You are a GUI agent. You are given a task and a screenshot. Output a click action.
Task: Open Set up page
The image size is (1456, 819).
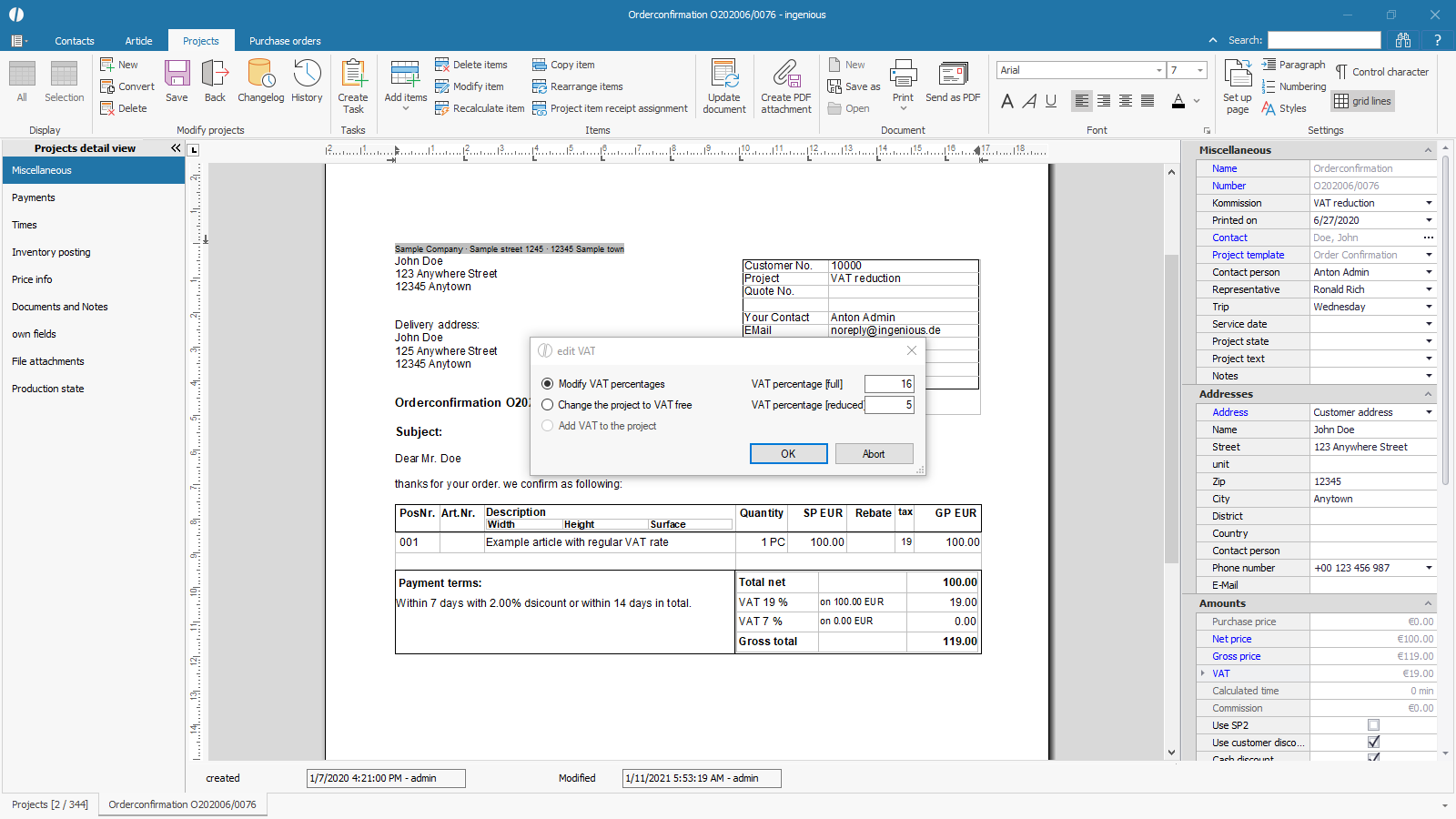(x=1238, y=86)
